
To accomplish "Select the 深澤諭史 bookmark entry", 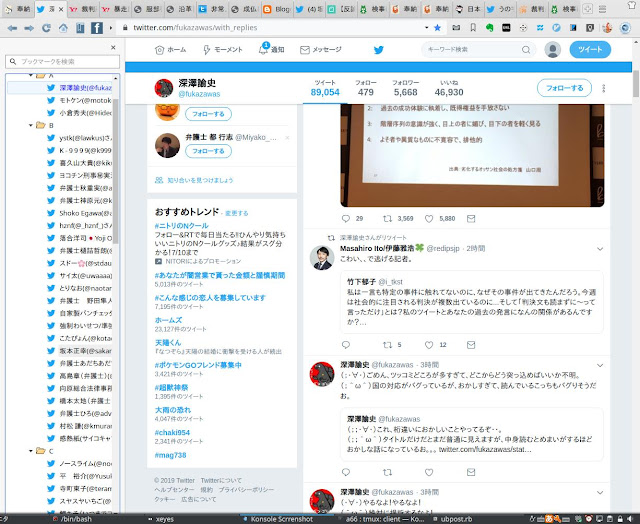I will pos(80,88).
